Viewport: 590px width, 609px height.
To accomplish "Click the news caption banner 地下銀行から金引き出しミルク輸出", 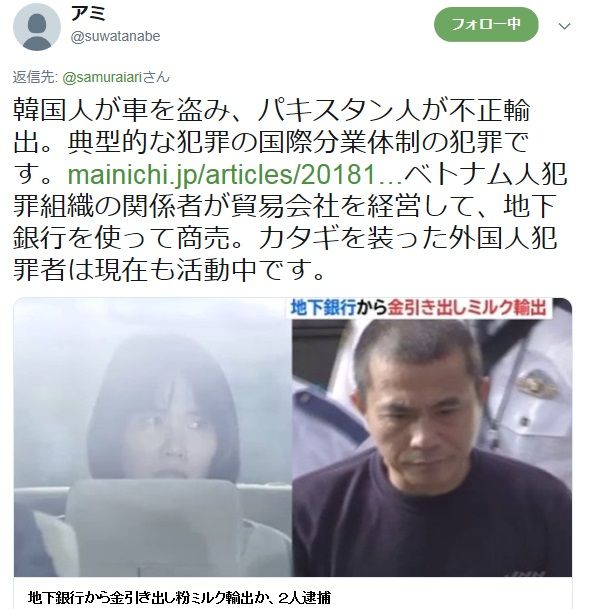I will [418, 308].
